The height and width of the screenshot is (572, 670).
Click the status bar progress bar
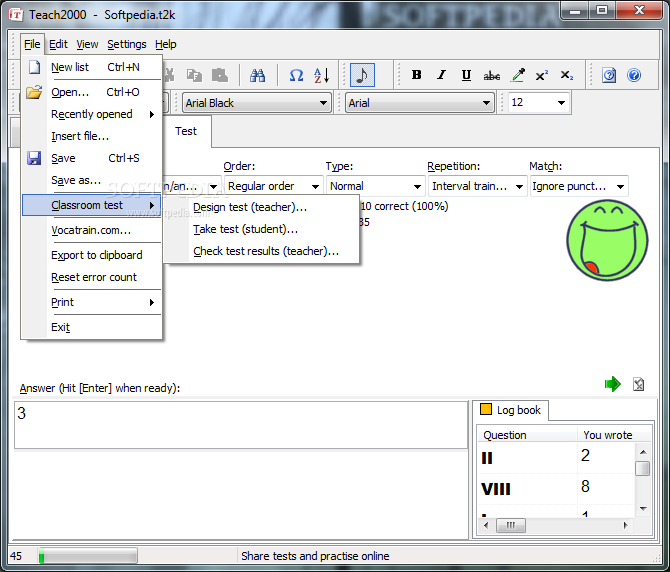coord(88,556)
